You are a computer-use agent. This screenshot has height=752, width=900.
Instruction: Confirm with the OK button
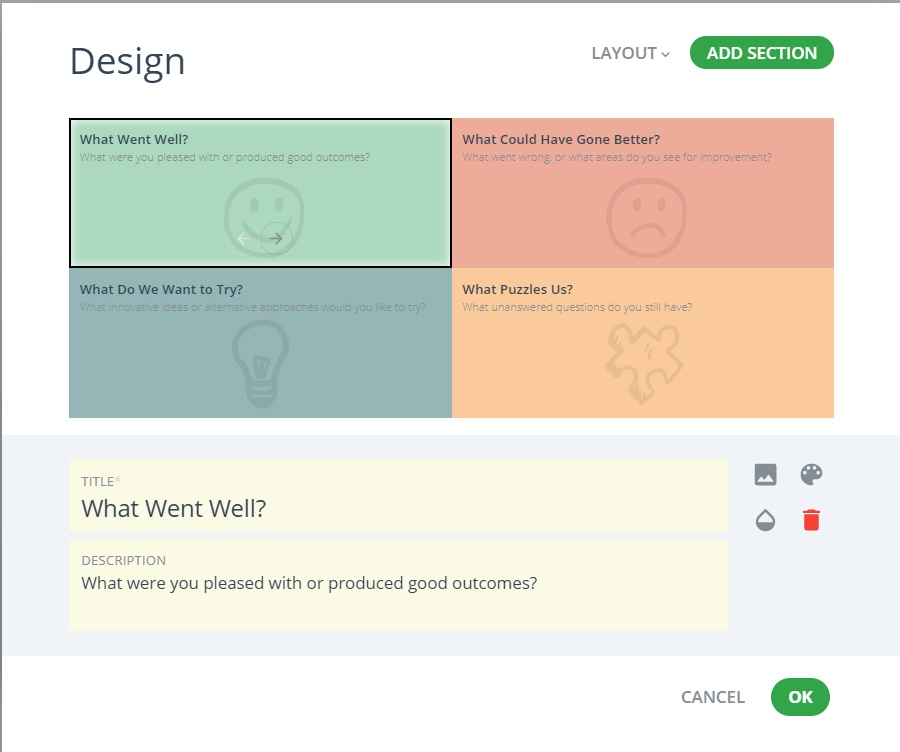tap(800, 697)
